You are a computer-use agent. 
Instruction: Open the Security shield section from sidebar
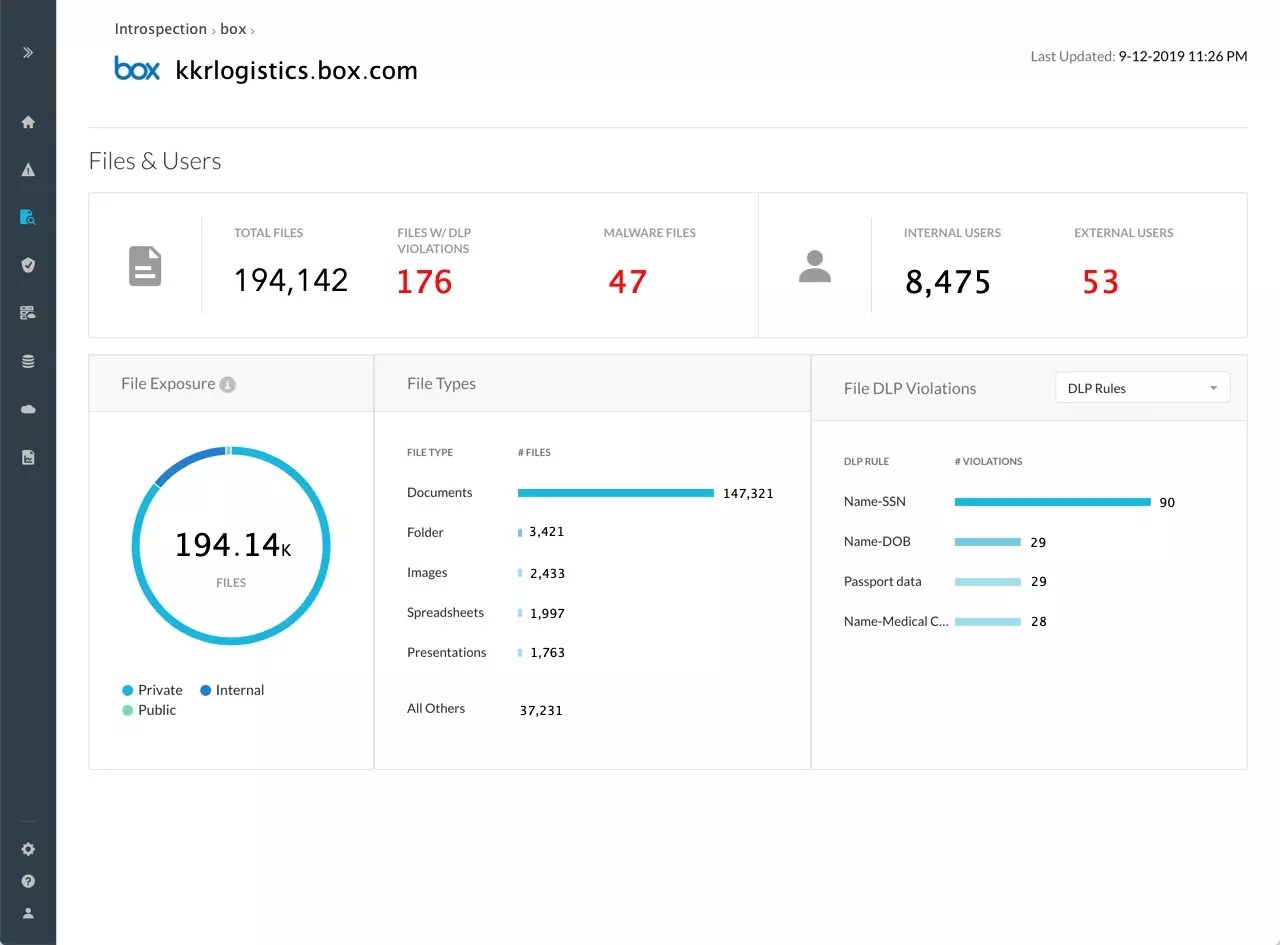pos(28,265)
